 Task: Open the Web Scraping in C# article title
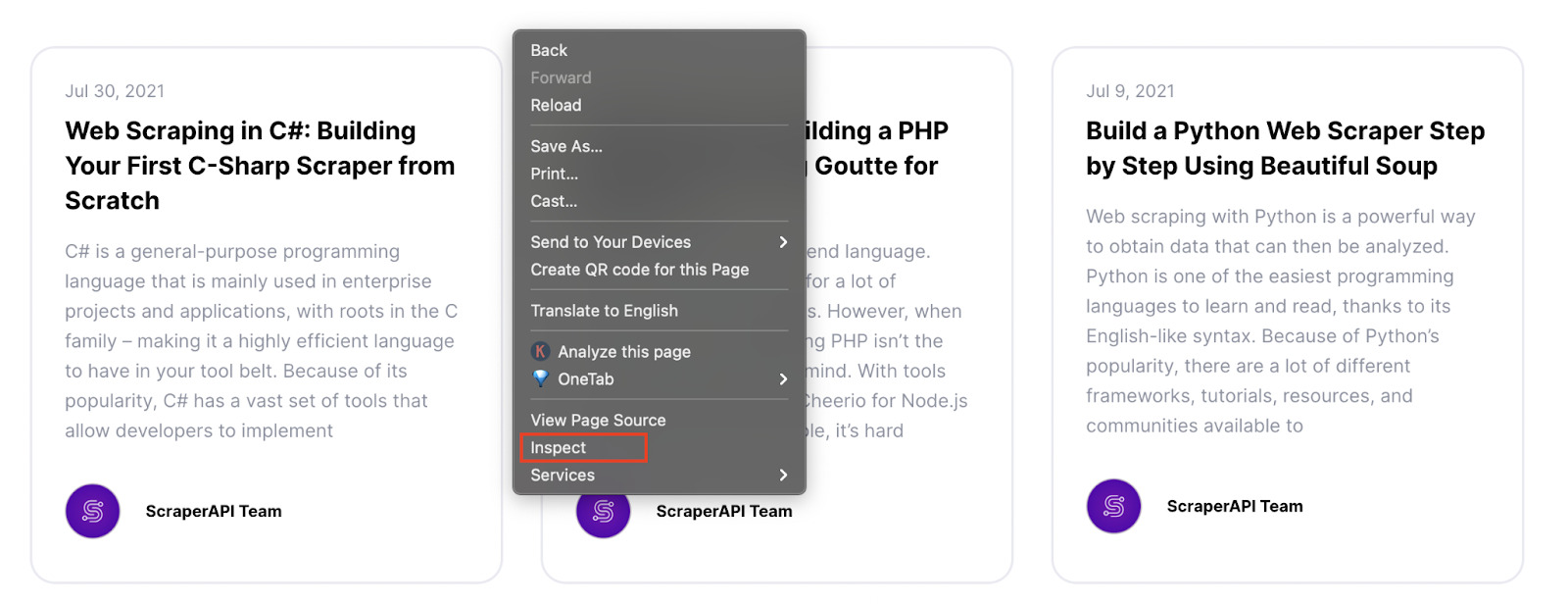coord(260,166)
